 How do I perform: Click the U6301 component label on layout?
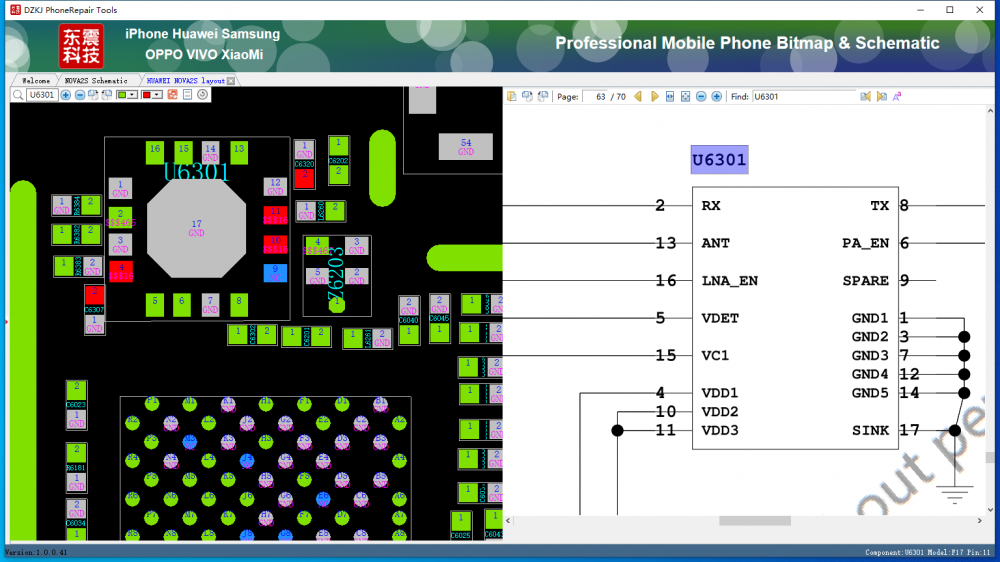pos(196,172)
